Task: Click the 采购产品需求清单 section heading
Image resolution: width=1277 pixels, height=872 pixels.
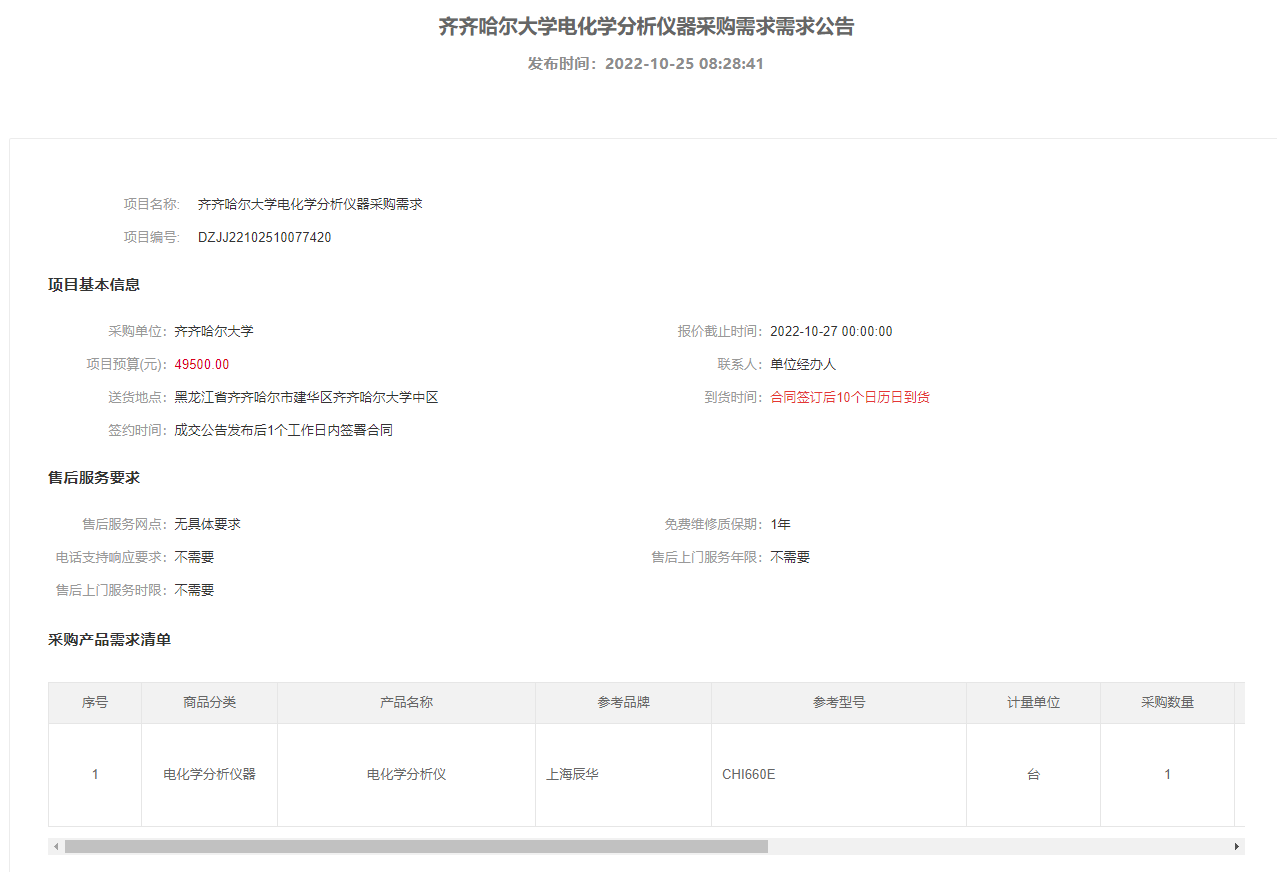Action: click(x=109, y=639)
